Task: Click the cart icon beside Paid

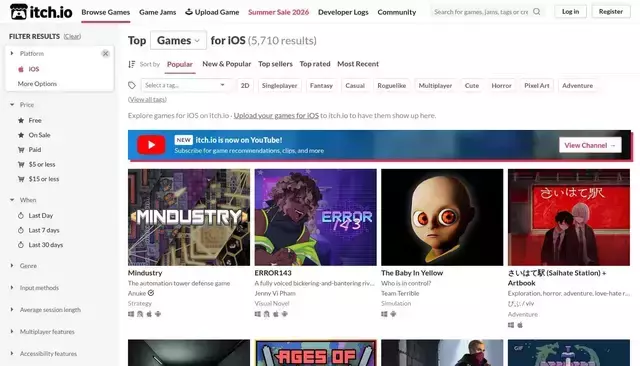Action: pos(21,150)
